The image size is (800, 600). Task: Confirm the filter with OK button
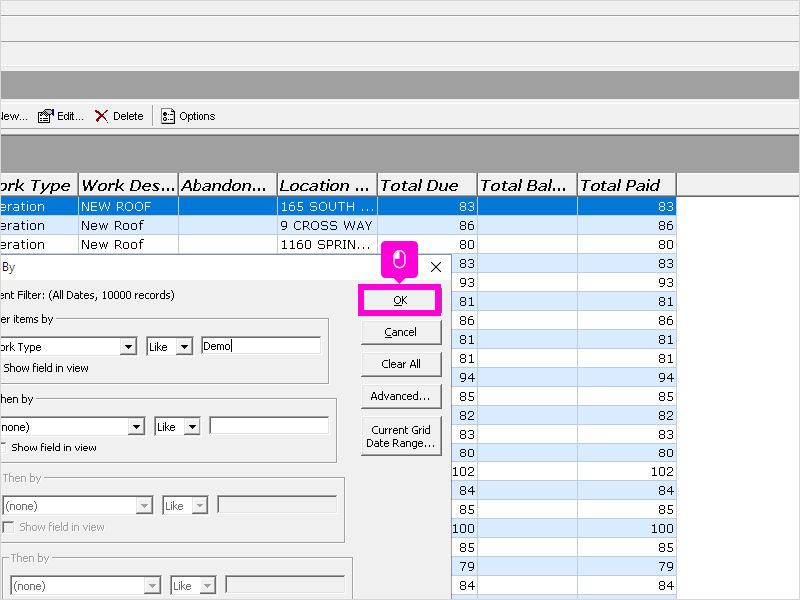click(400, 301)
